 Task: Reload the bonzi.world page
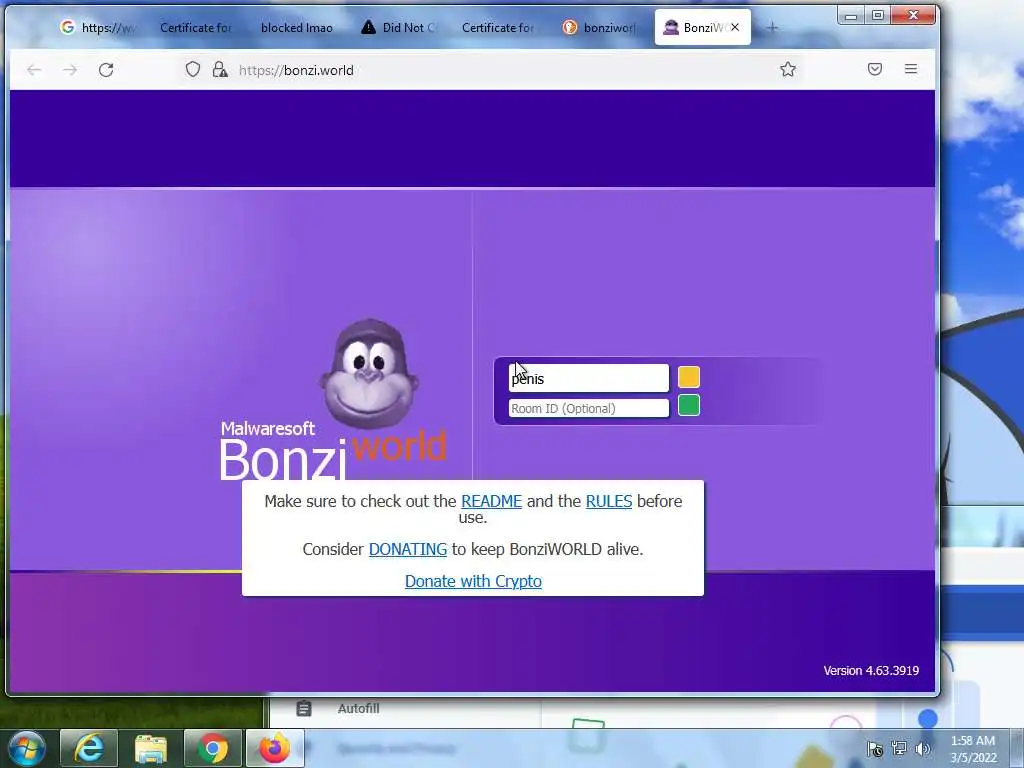click(106, 70)
